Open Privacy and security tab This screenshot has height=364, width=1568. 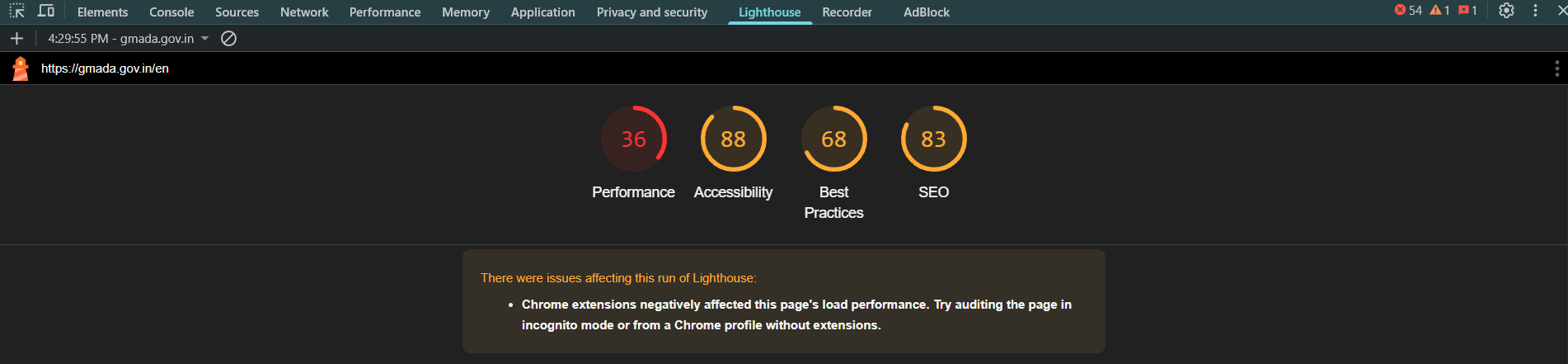tap(652, 12)
